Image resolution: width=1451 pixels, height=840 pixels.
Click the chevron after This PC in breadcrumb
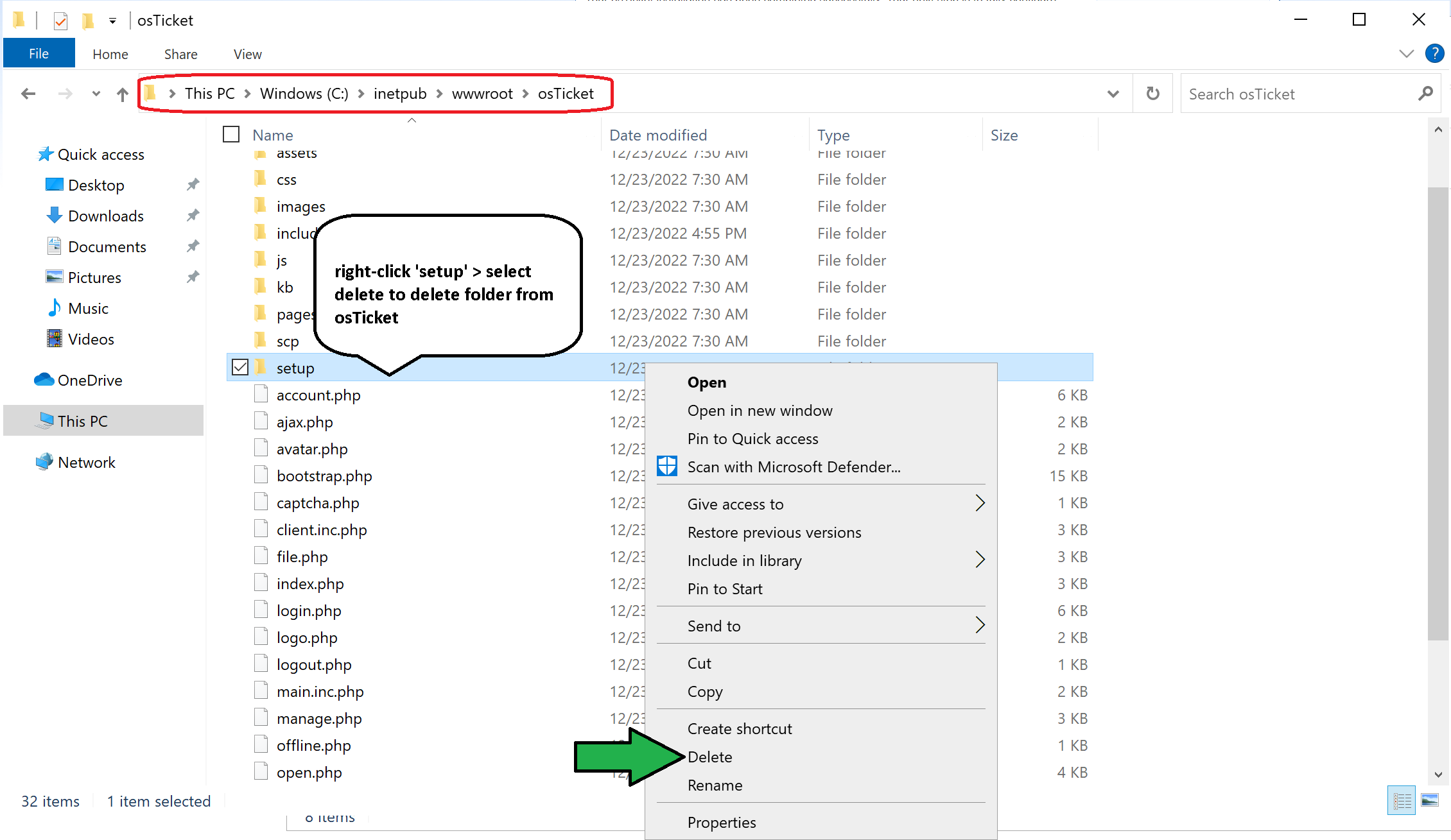point(247,94)
